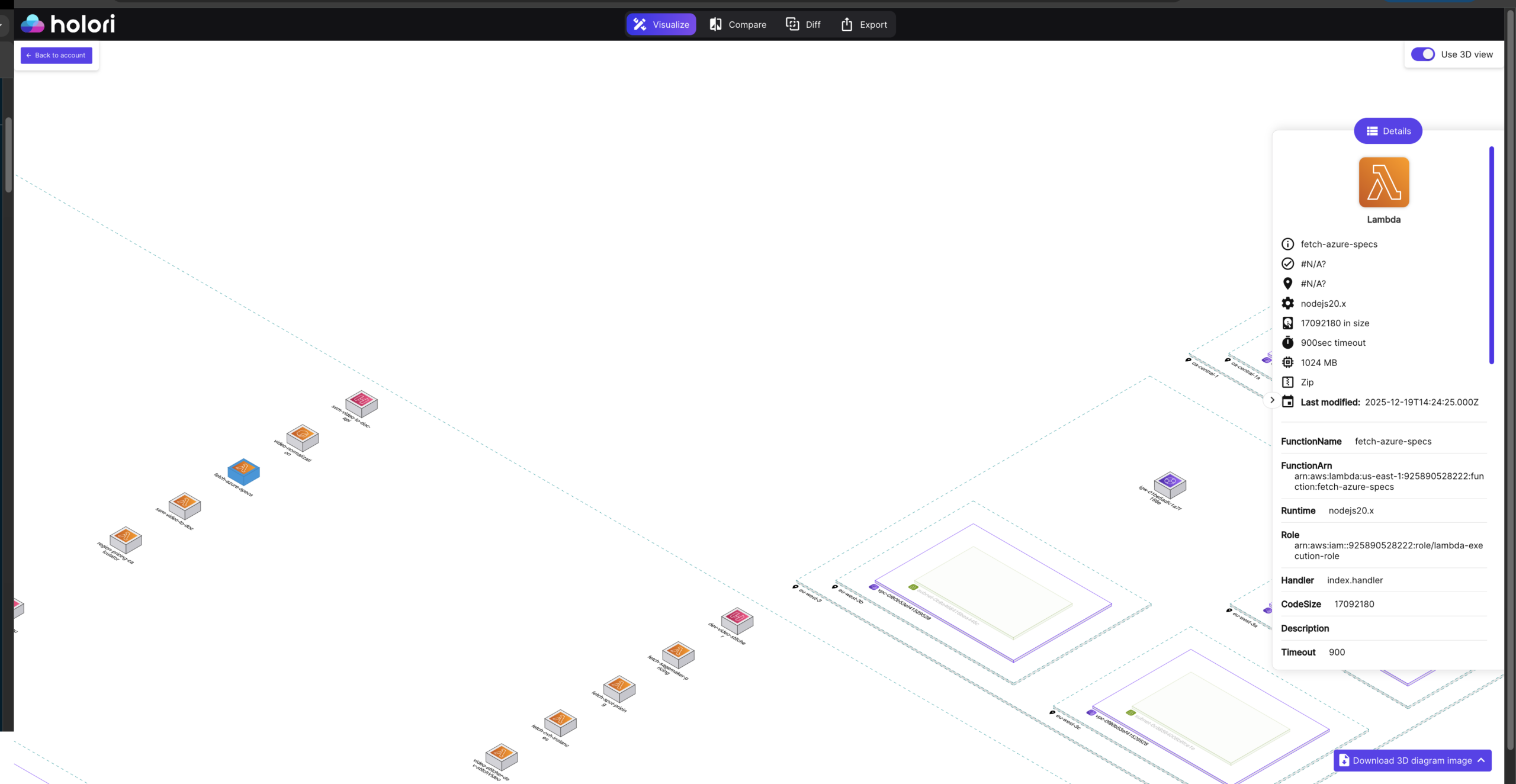Click the purple VPC icon in eu-west-3c
Image resolution: width=1516 pixels, height=784 pixels.
click(x=1091, y=712)
